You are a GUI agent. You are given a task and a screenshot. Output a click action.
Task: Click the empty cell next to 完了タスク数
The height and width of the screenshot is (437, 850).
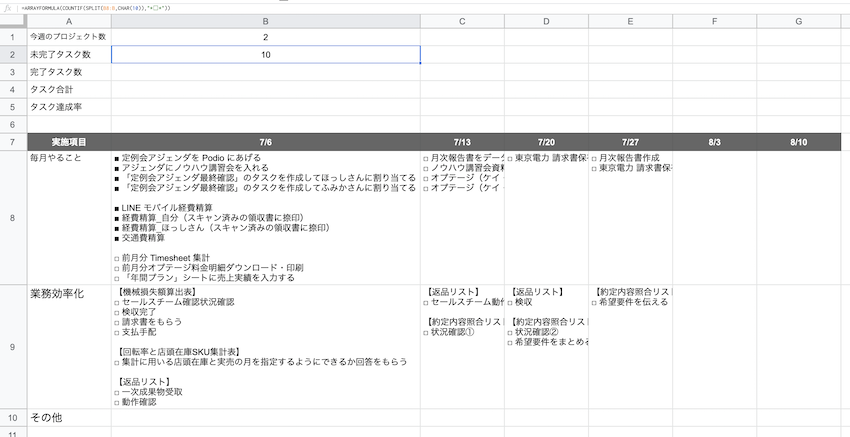pos(265,72)
